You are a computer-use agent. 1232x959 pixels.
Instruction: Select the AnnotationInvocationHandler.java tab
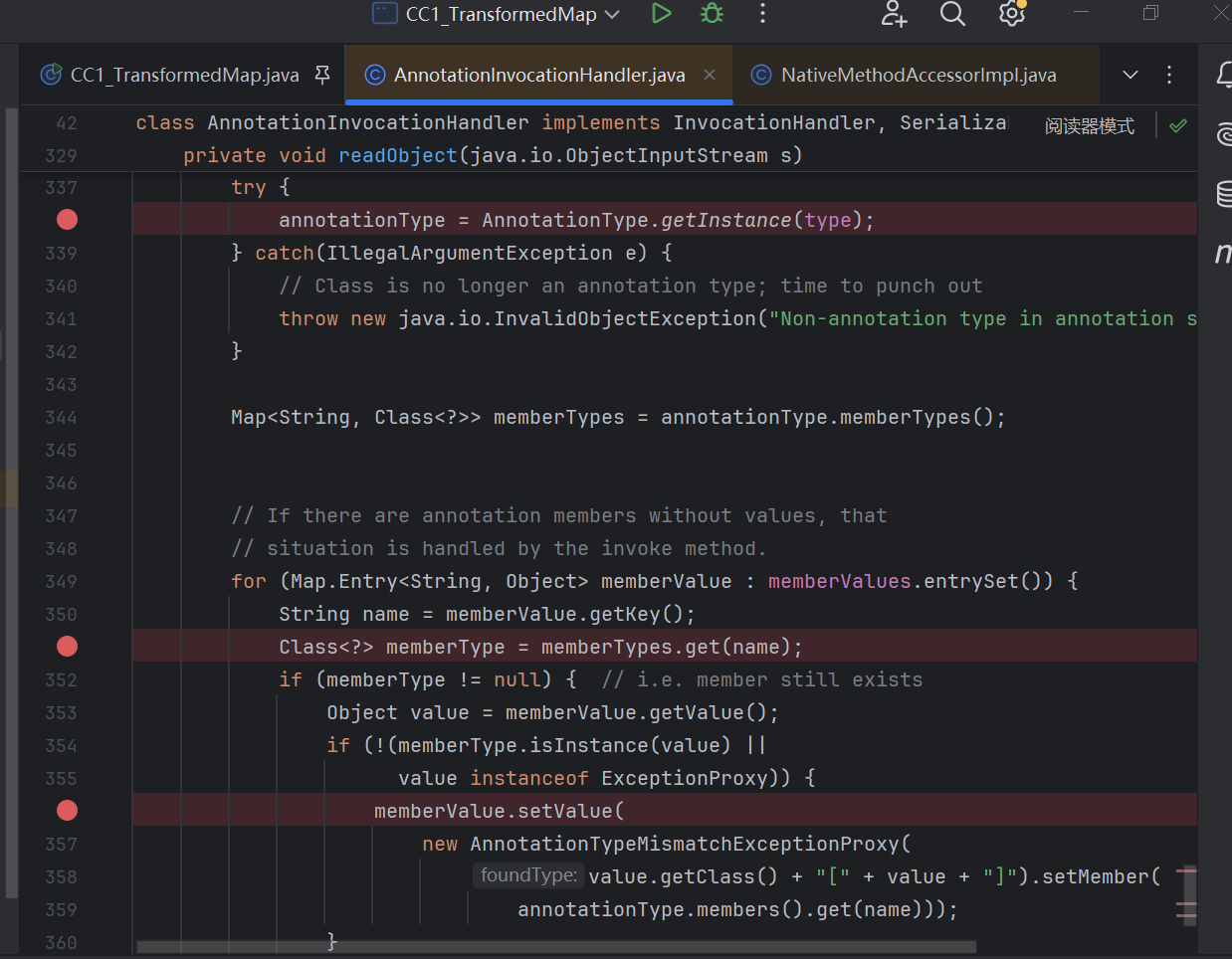539,75
